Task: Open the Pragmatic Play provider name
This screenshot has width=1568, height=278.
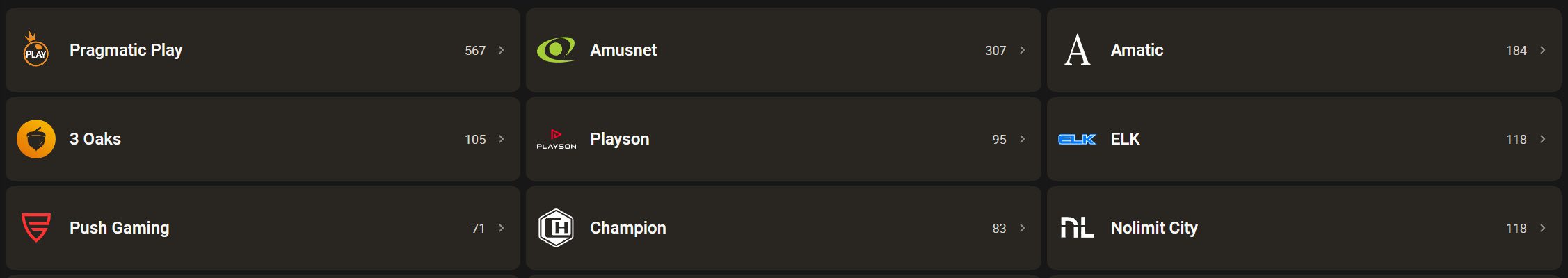Action: point(126,50)
